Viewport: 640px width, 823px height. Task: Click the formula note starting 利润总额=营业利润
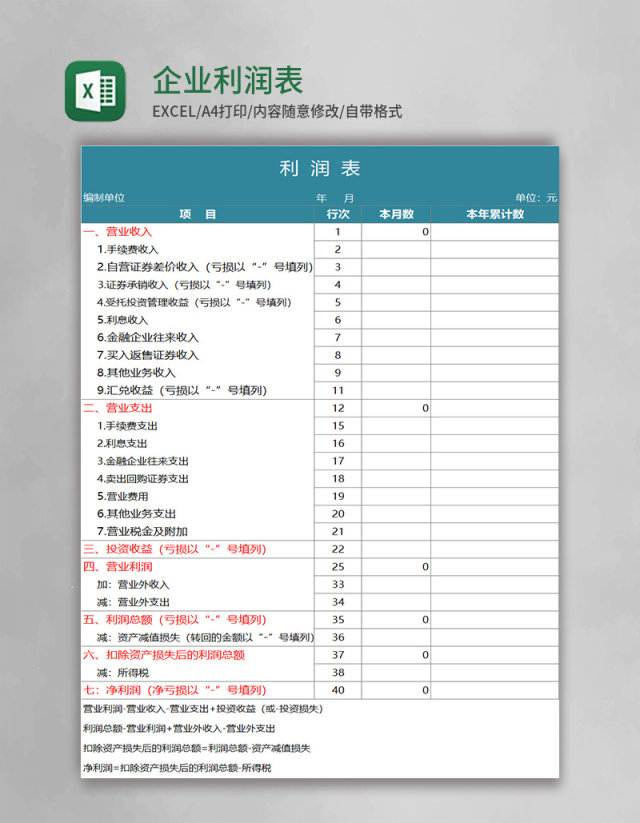(179, 729)
